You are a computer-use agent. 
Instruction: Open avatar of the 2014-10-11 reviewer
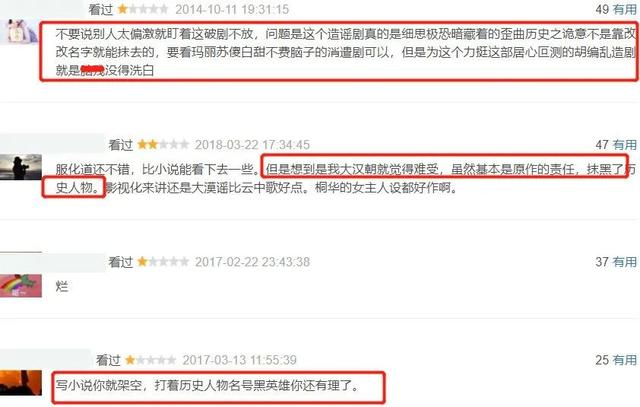(19, 31)
